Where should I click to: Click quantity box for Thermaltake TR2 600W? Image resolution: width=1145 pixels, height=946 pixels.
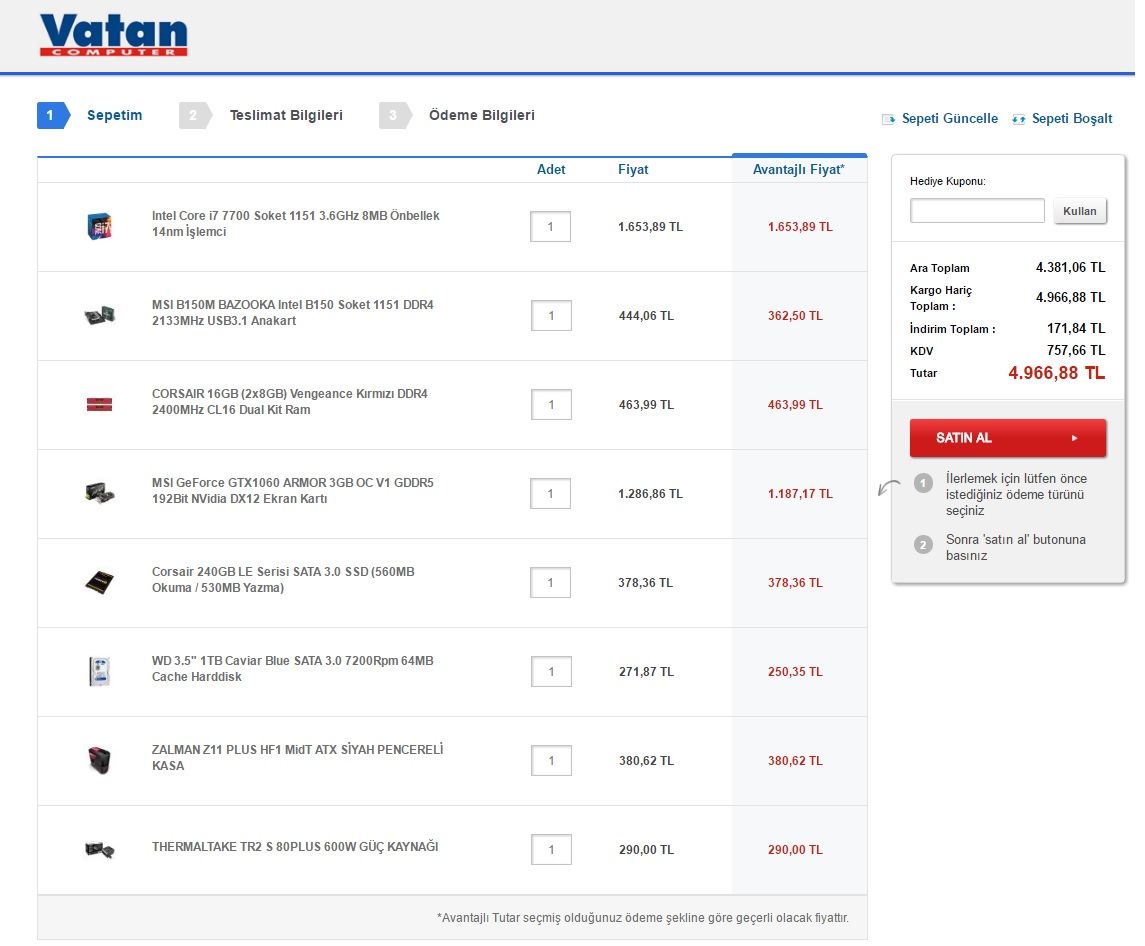click(551, 850)
